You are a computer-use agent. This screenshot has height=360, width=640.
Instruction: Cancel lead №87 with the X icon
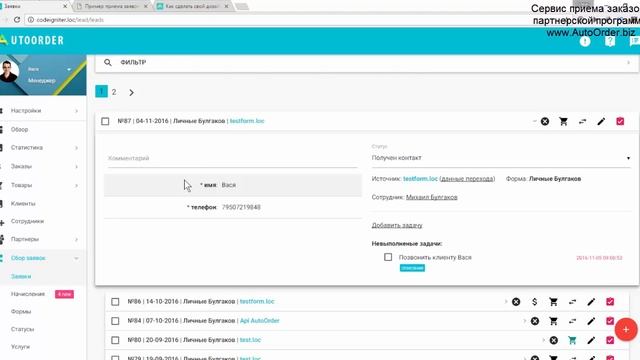(545, 122)
